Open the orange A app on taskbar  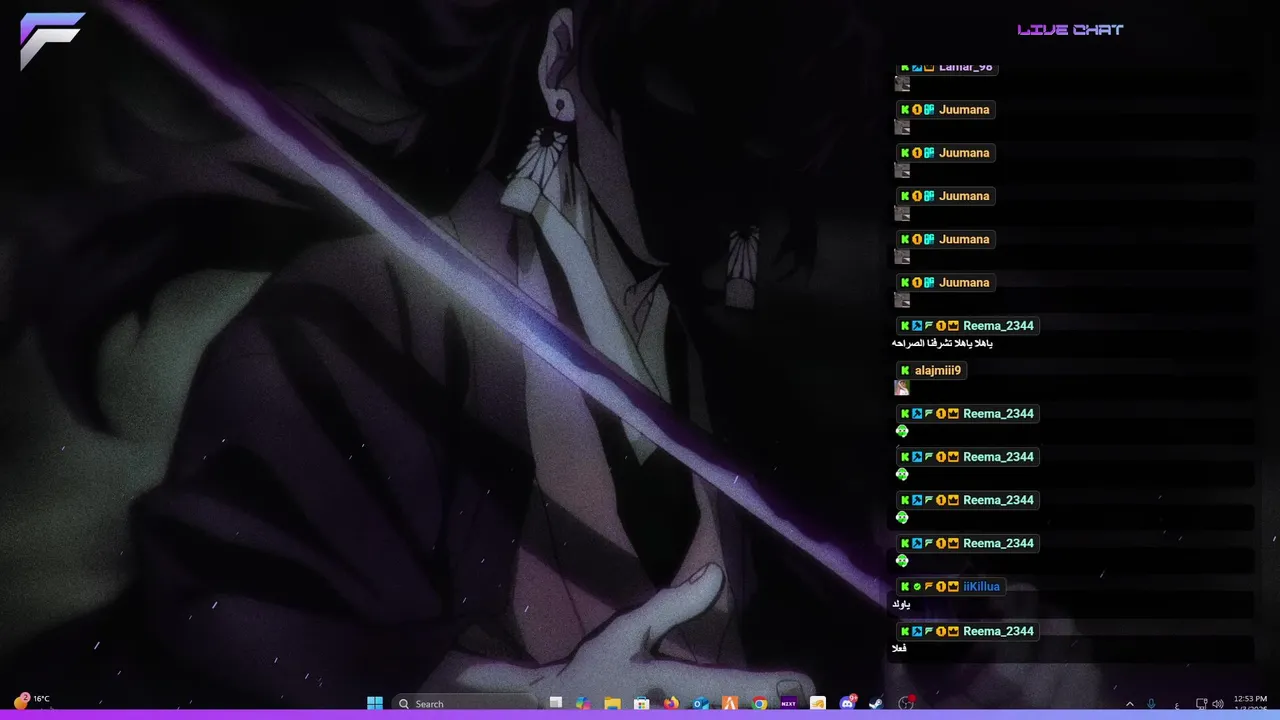pos(730,703)
